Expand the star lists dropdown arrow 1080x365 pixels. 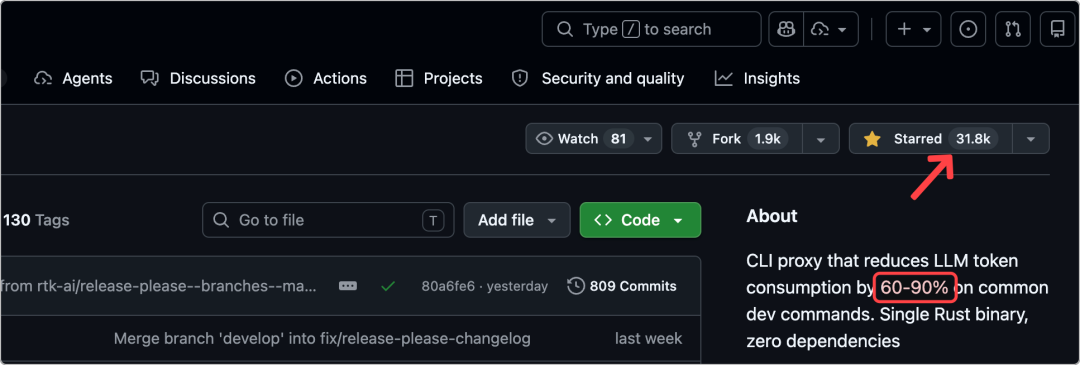tap(1031, 138)
